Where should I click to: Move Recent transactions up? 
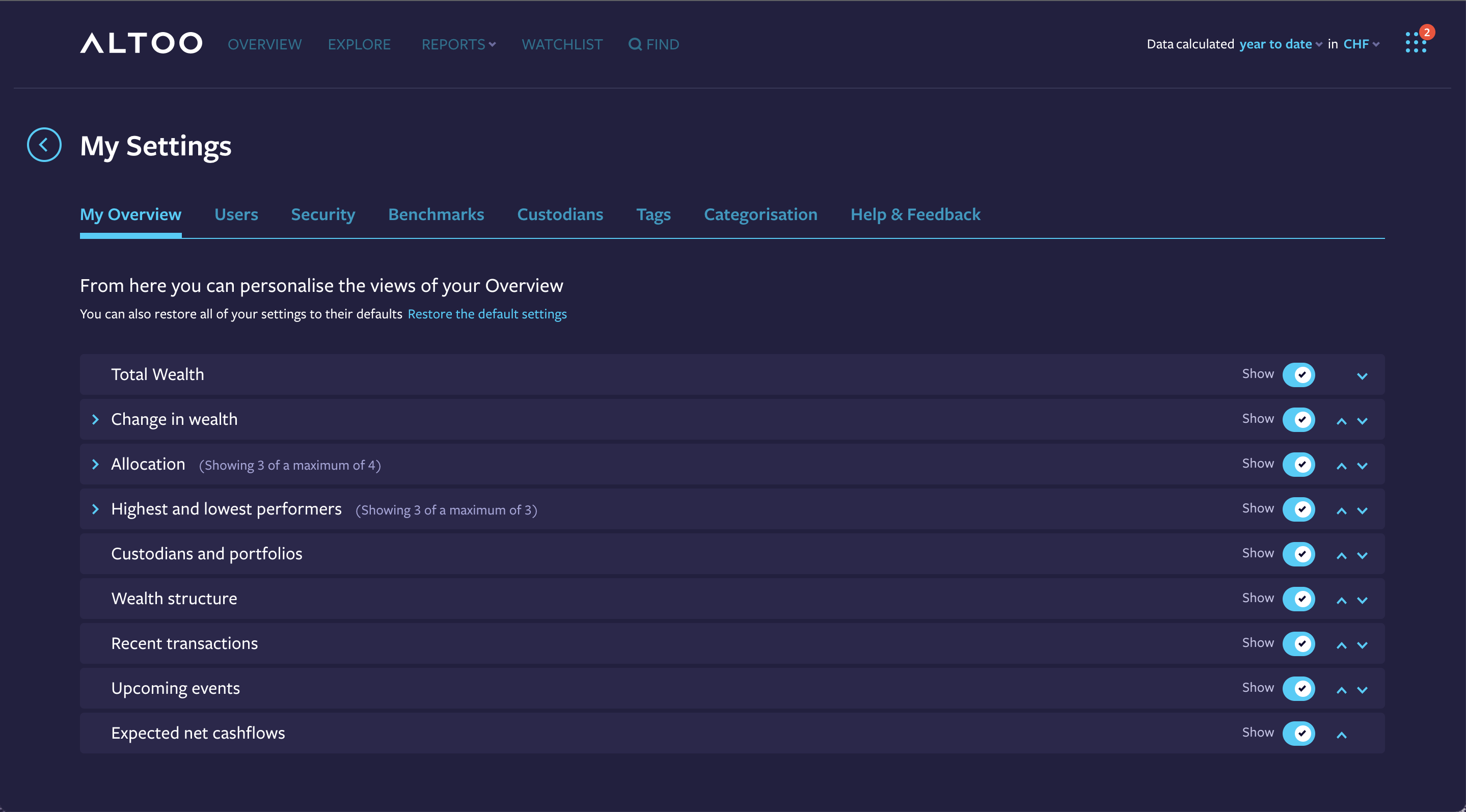pyautogui.click(x=1341, y=646)
